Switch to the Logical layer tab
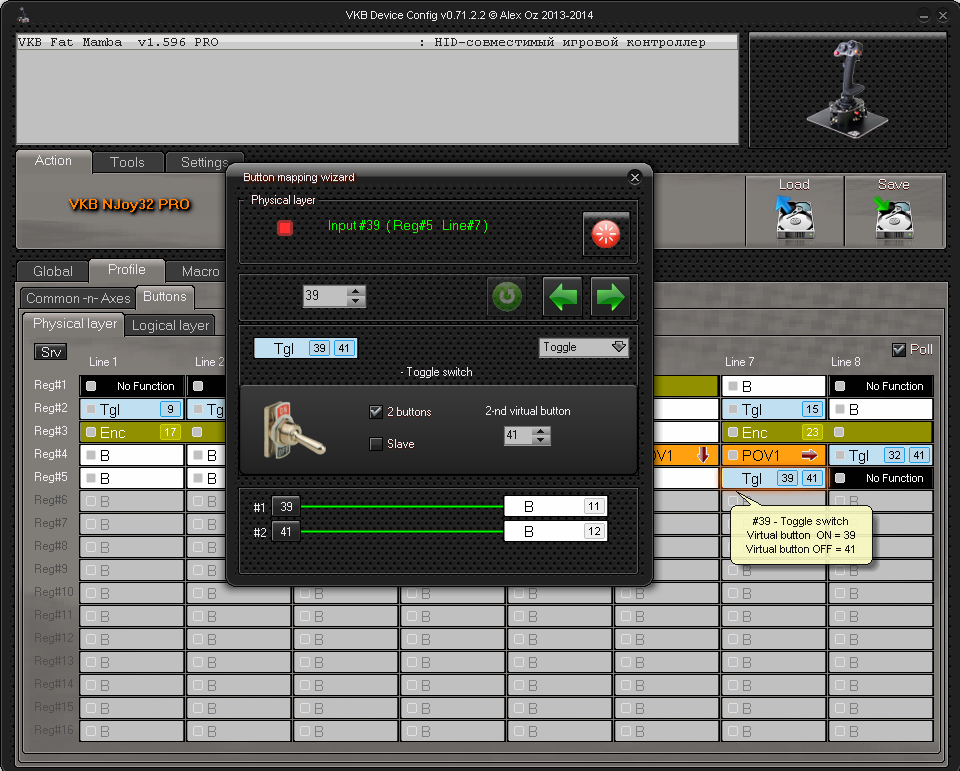Screen dimensions: 960x771 170,325
